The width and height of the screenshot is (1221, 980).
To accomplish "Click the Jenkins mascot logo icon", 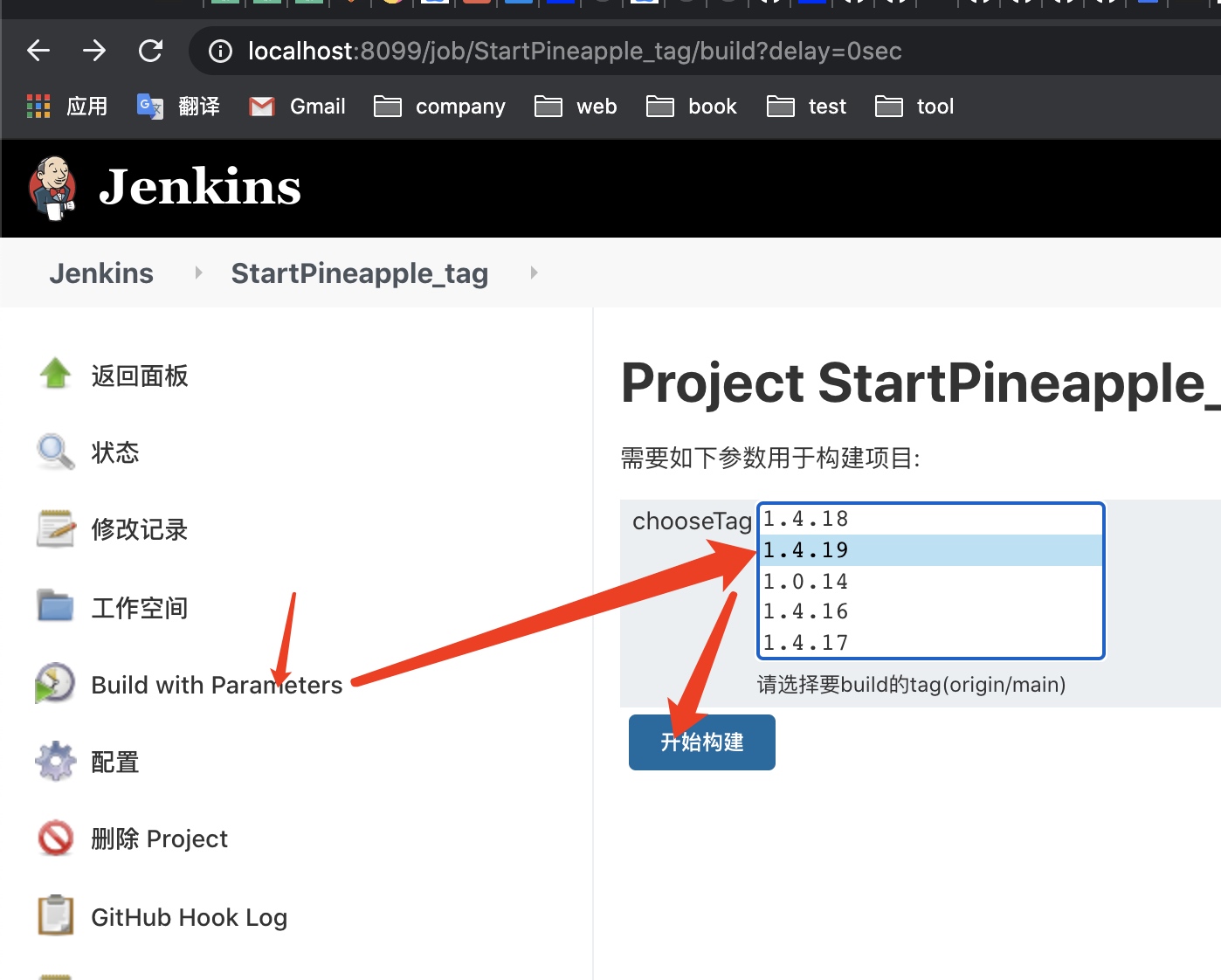I will tap(52, 188).
